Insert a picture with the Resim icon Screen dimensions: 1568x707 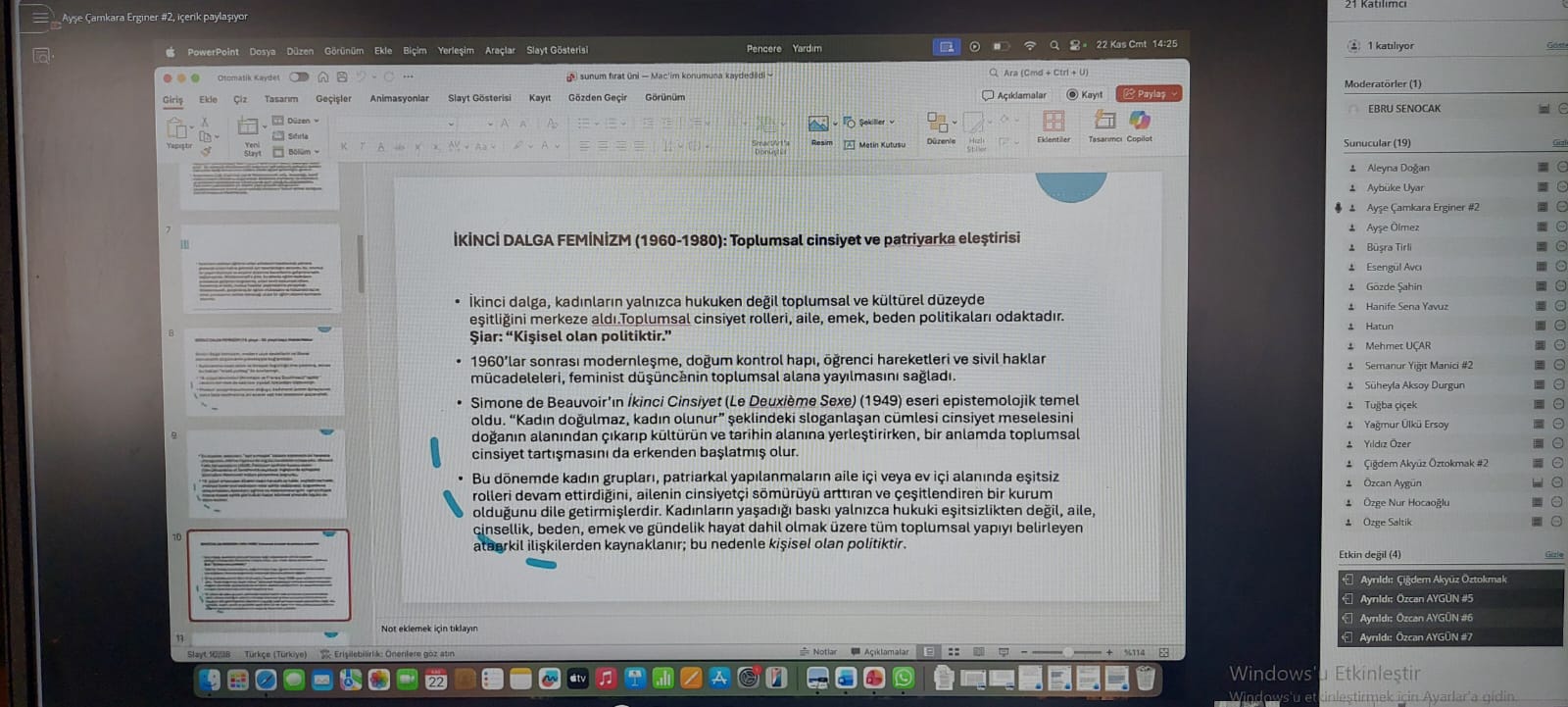coord(818,125)
